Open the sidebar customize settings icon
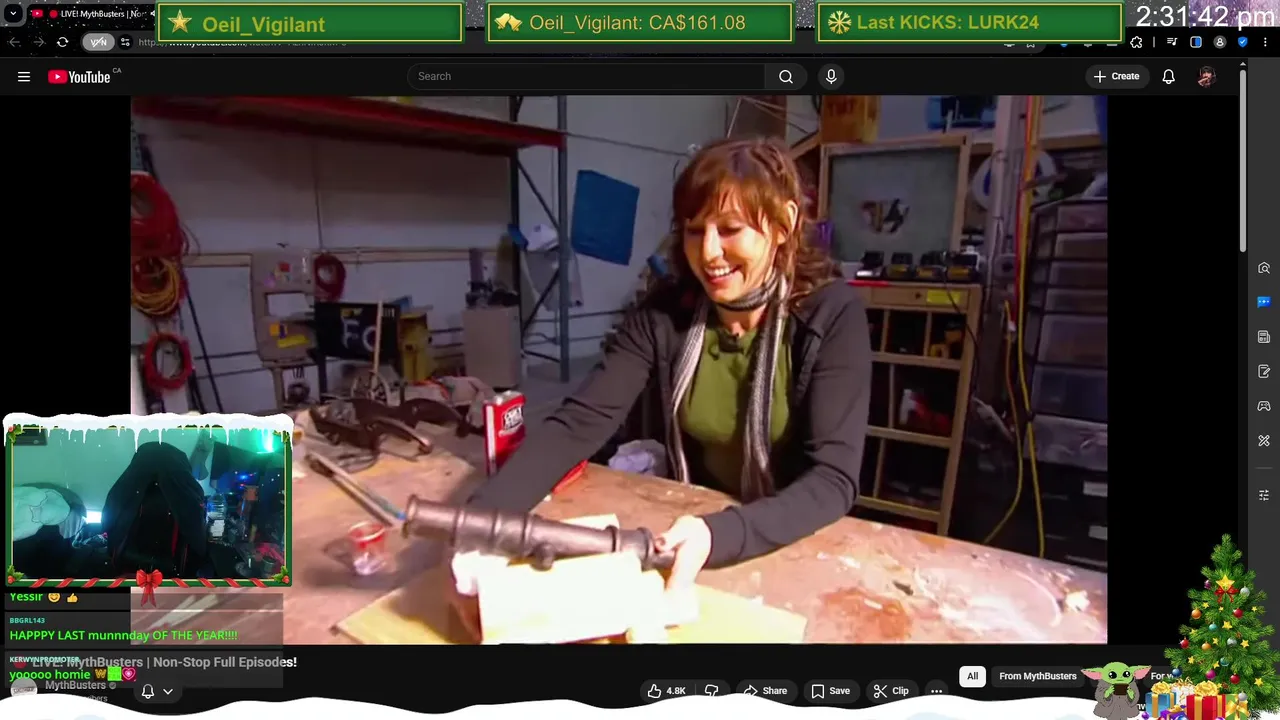1280x720 pixels. (1264, 496)
